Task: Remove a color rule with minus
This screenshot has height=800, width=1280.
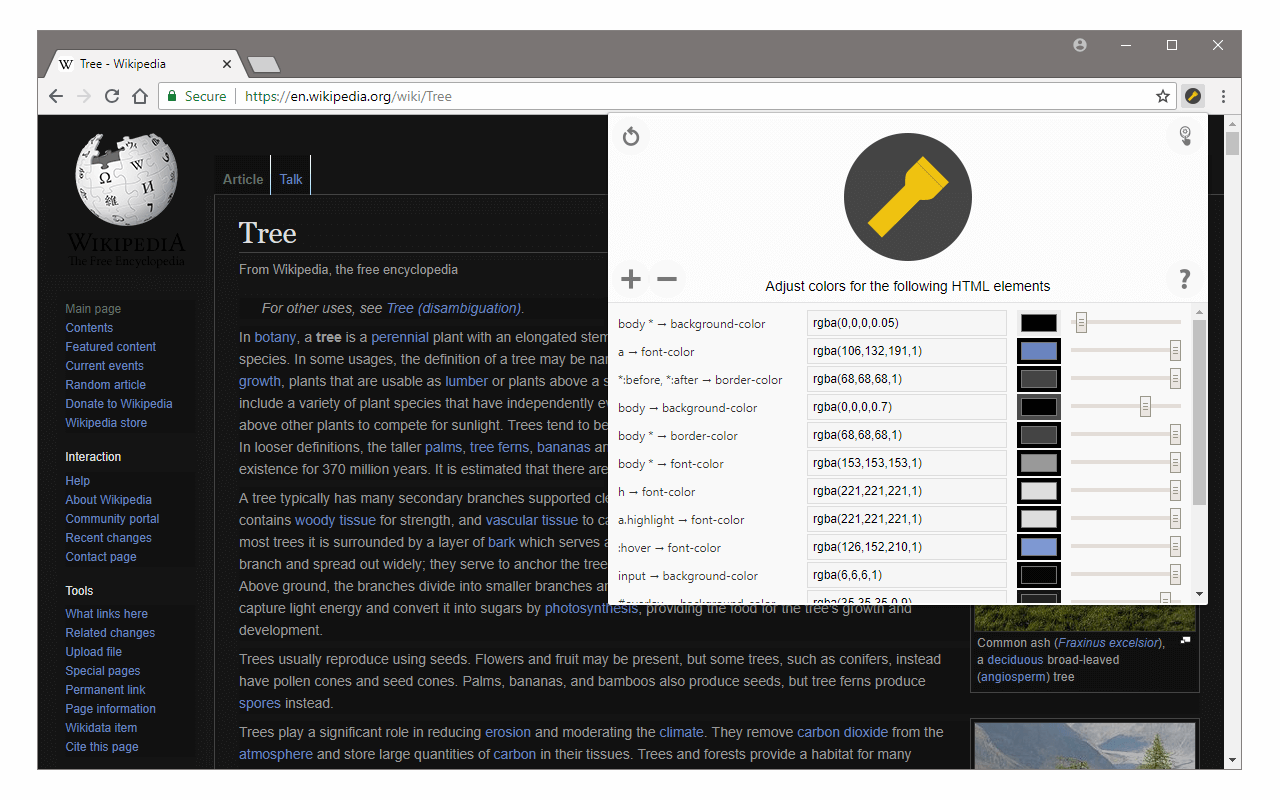Action: coord(667,279)
